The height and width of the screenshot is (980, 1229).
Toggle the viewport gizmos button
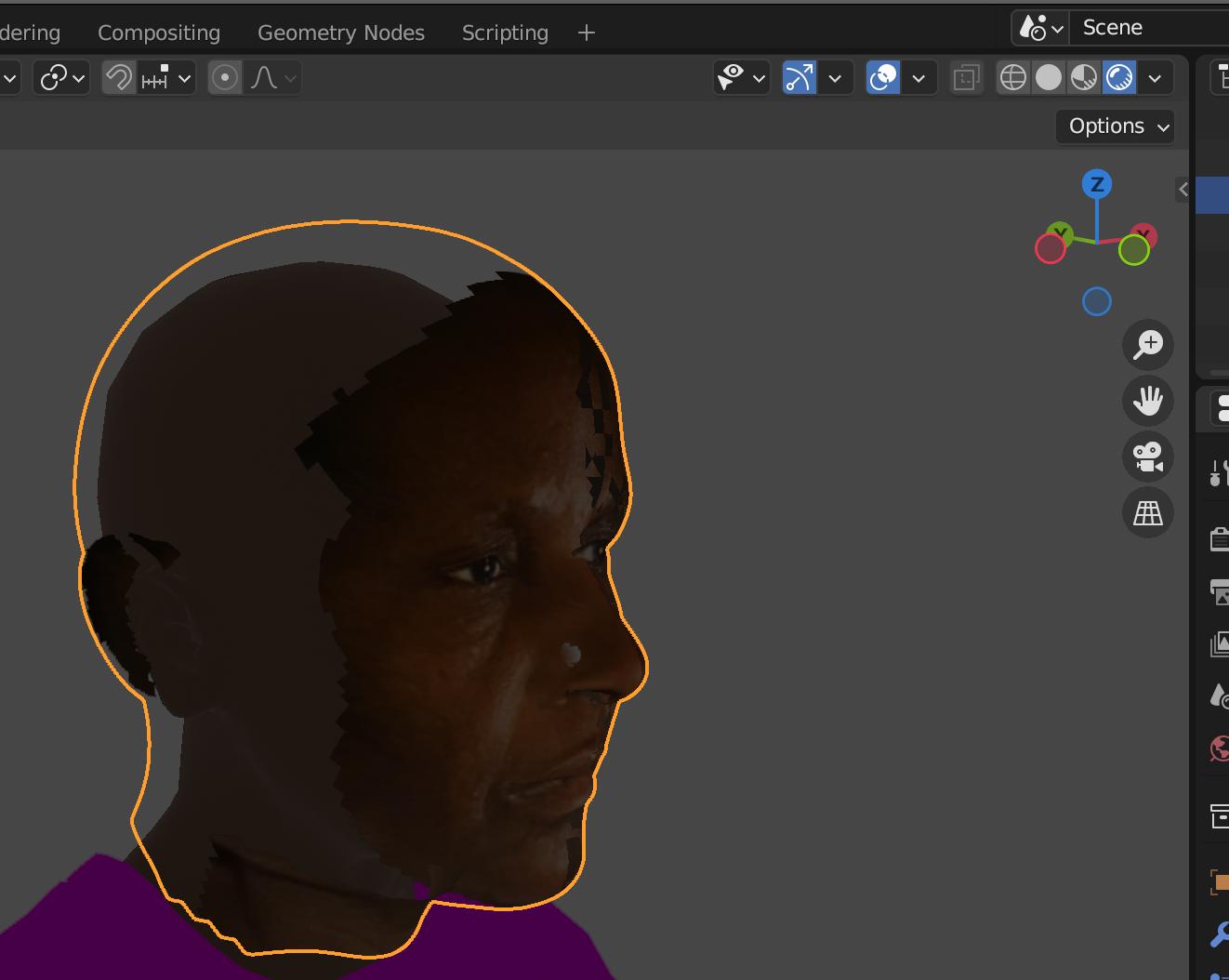coord(800,78)
